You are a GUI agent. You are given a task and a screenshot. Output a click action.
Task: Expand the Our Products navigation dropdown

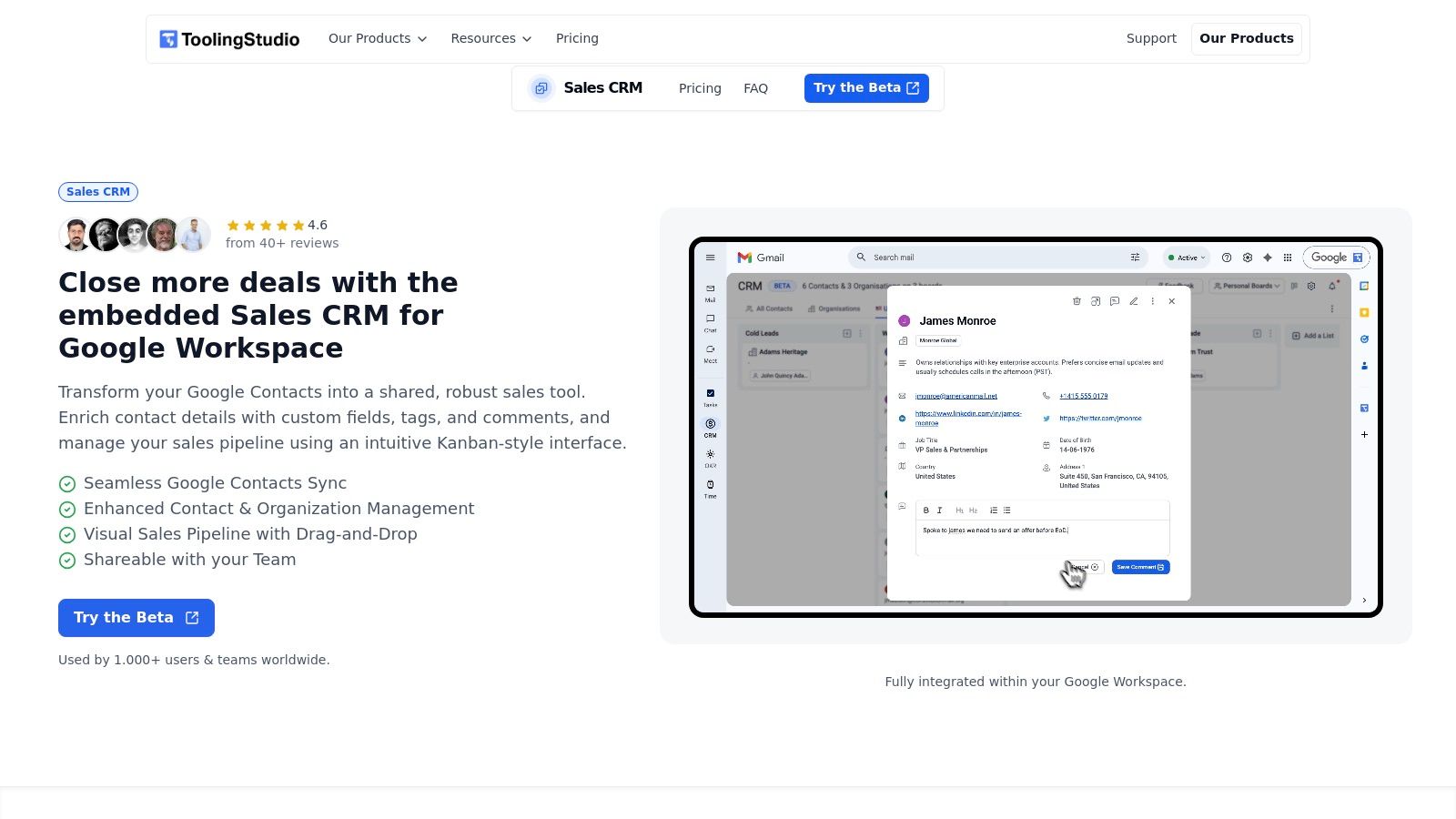[x=377, y=38]
